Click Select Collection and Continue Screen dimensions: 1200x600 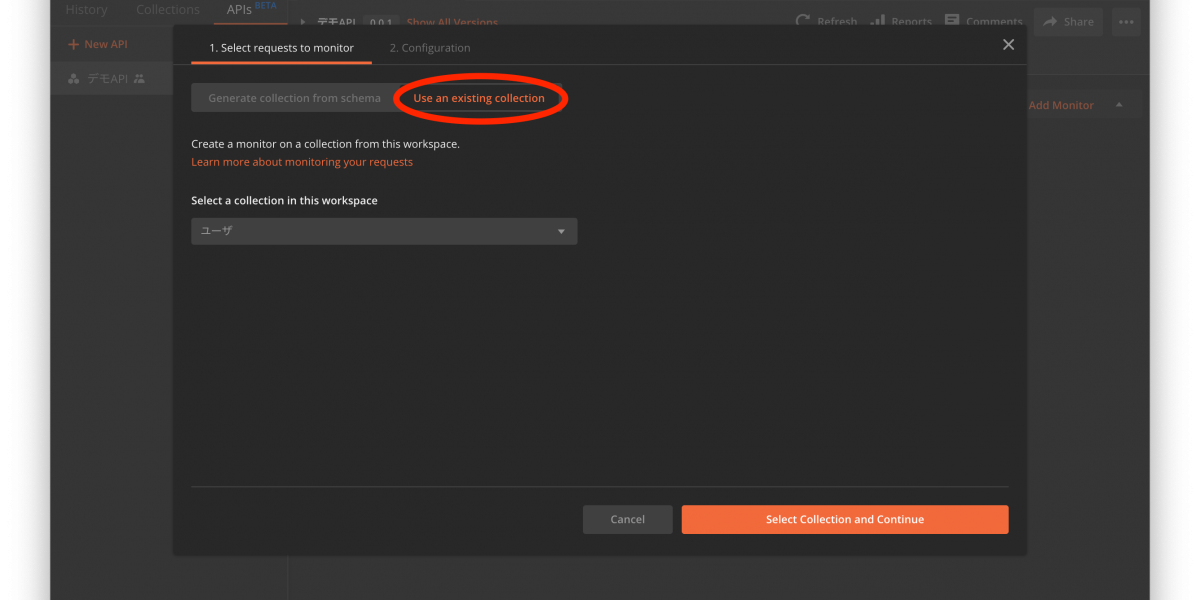845,520
